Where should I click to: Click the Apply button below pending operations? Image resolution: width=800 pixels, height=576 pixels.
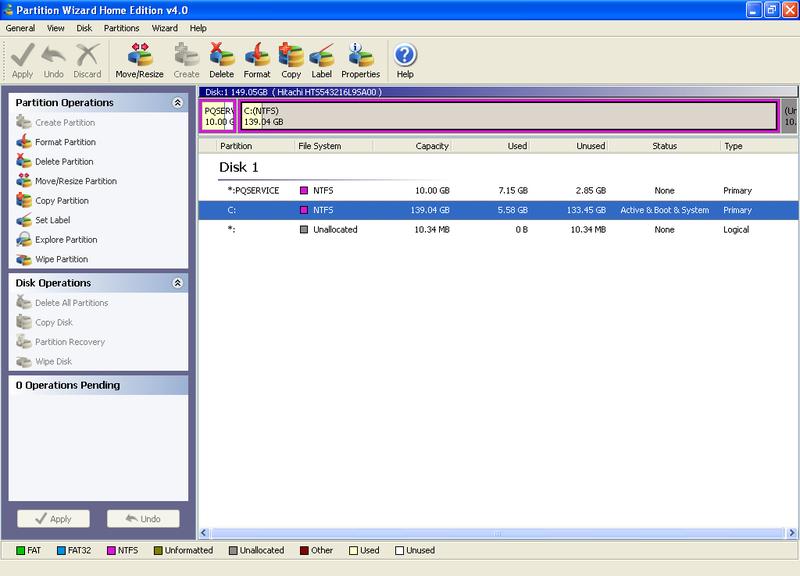coord(54,519)
